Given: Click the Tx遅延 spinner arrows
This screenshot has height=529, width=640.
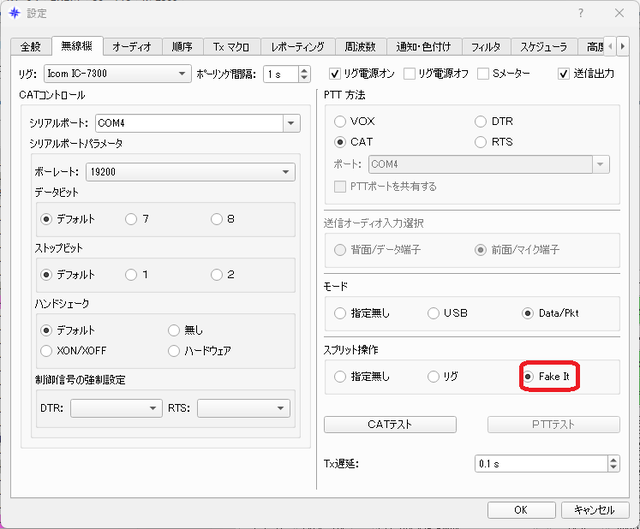Looking at the screenshot, I should click(613, 464).
